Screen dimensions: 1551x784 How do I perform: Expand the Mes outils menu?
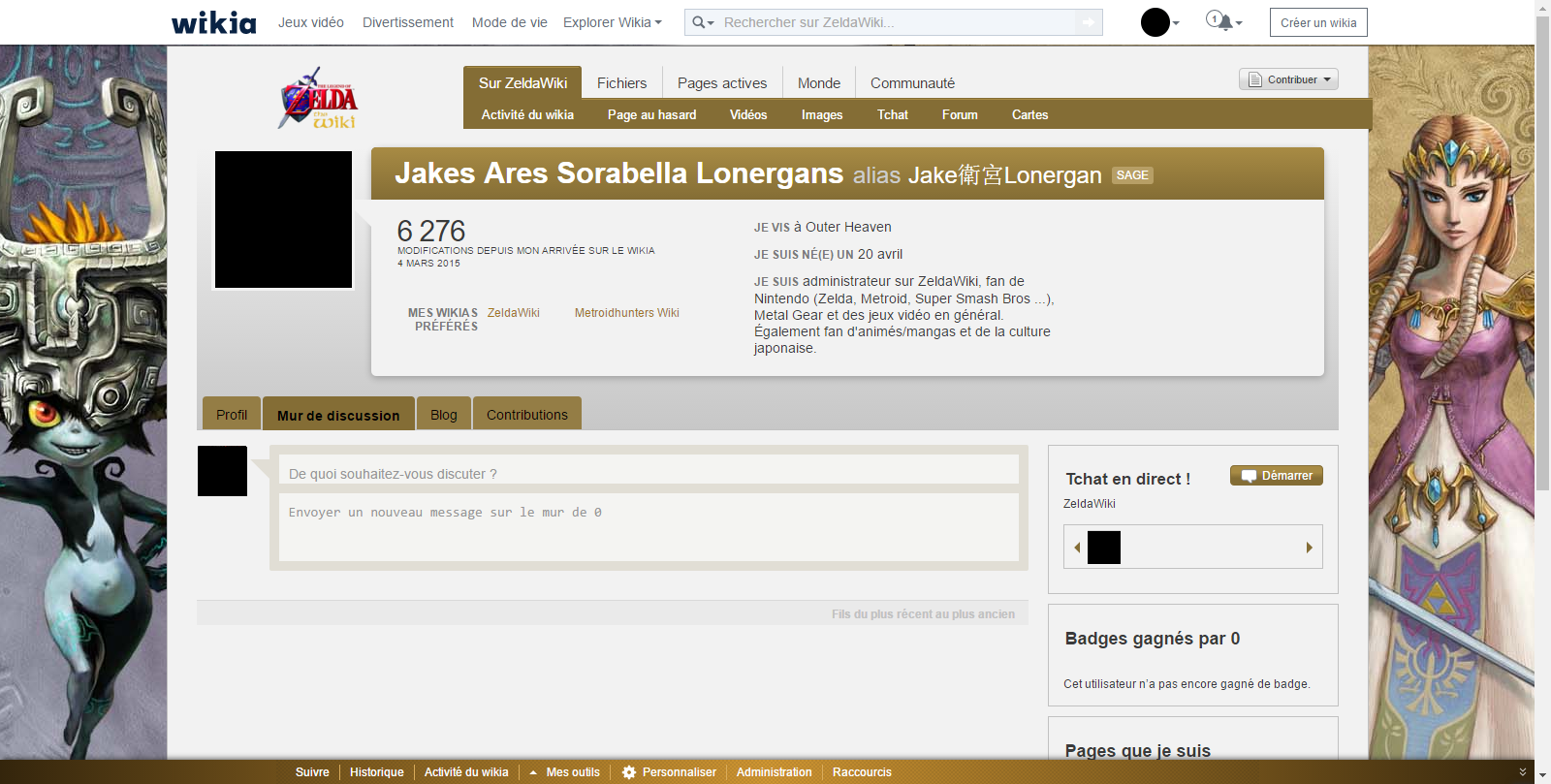click(564, 772)
